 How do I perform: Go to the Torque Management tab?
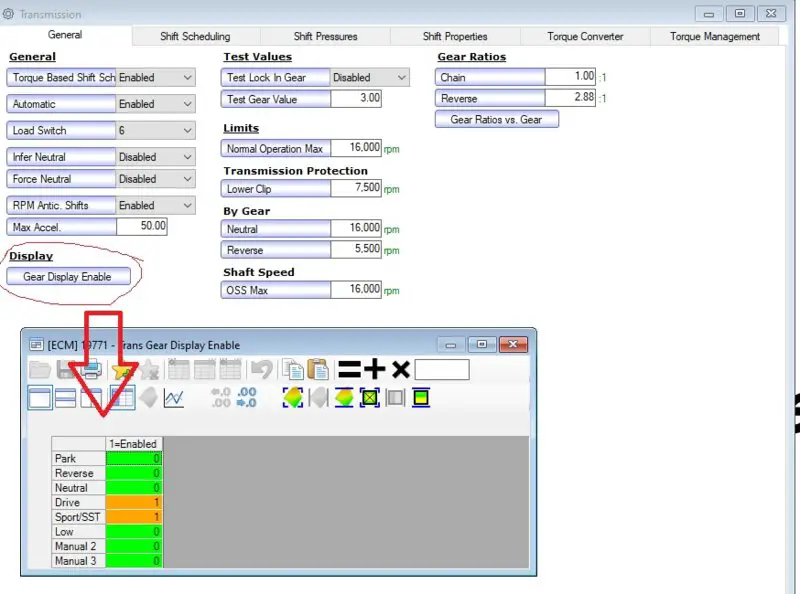715,36
